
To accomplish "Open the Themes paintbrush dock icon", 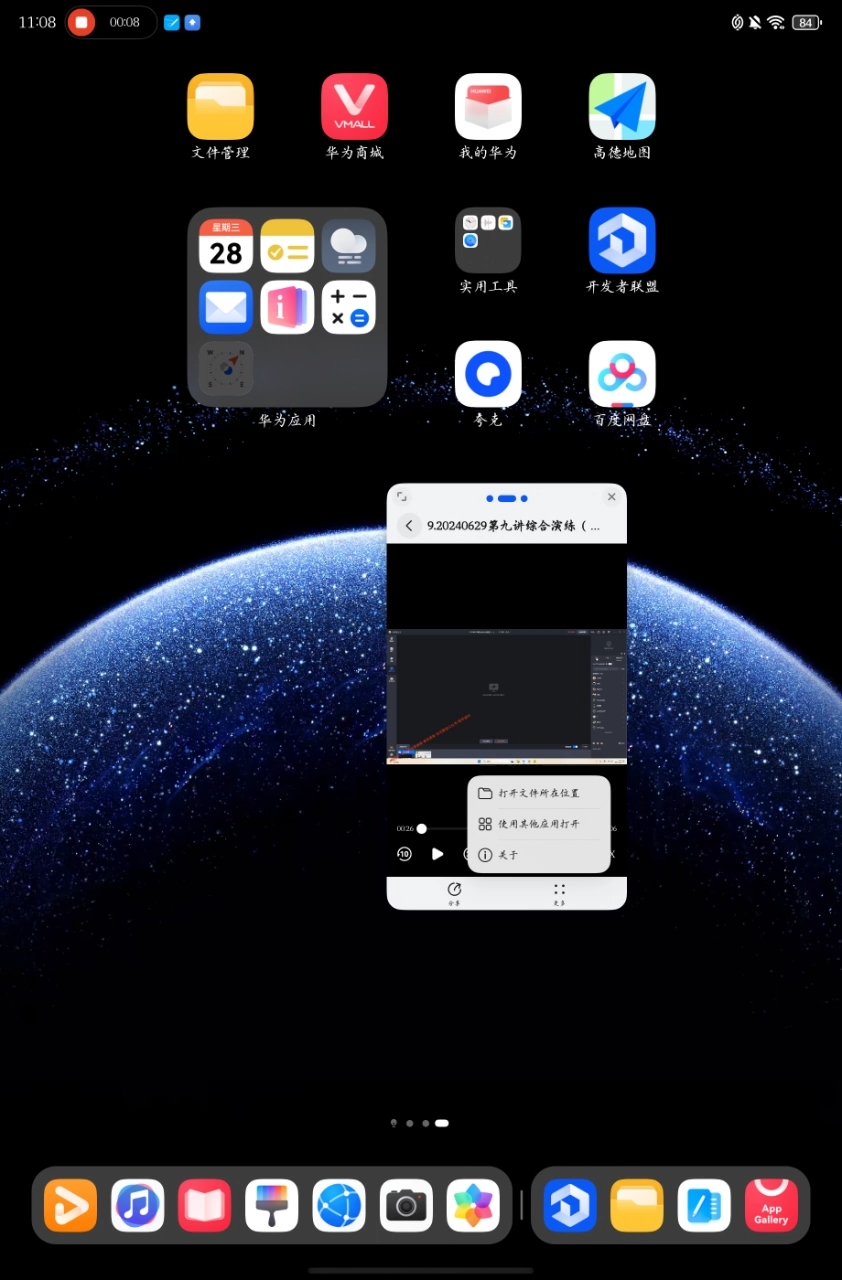I will (272, 1205).
